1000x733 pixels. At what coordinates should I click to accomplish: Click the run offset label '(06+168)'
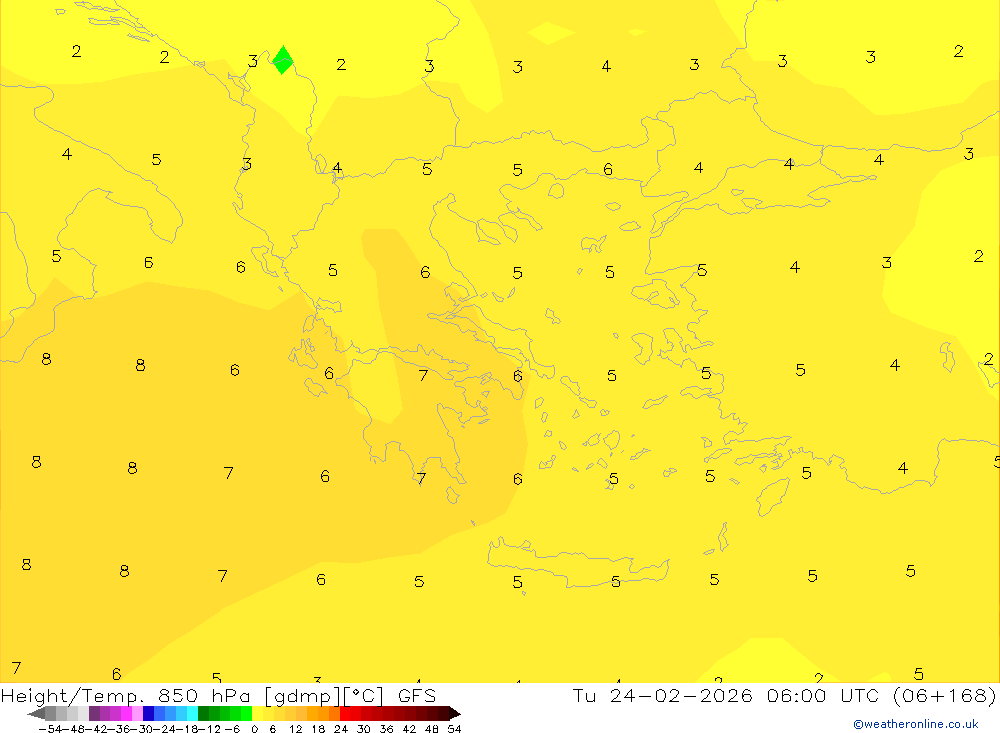click(x=945, y=695)
